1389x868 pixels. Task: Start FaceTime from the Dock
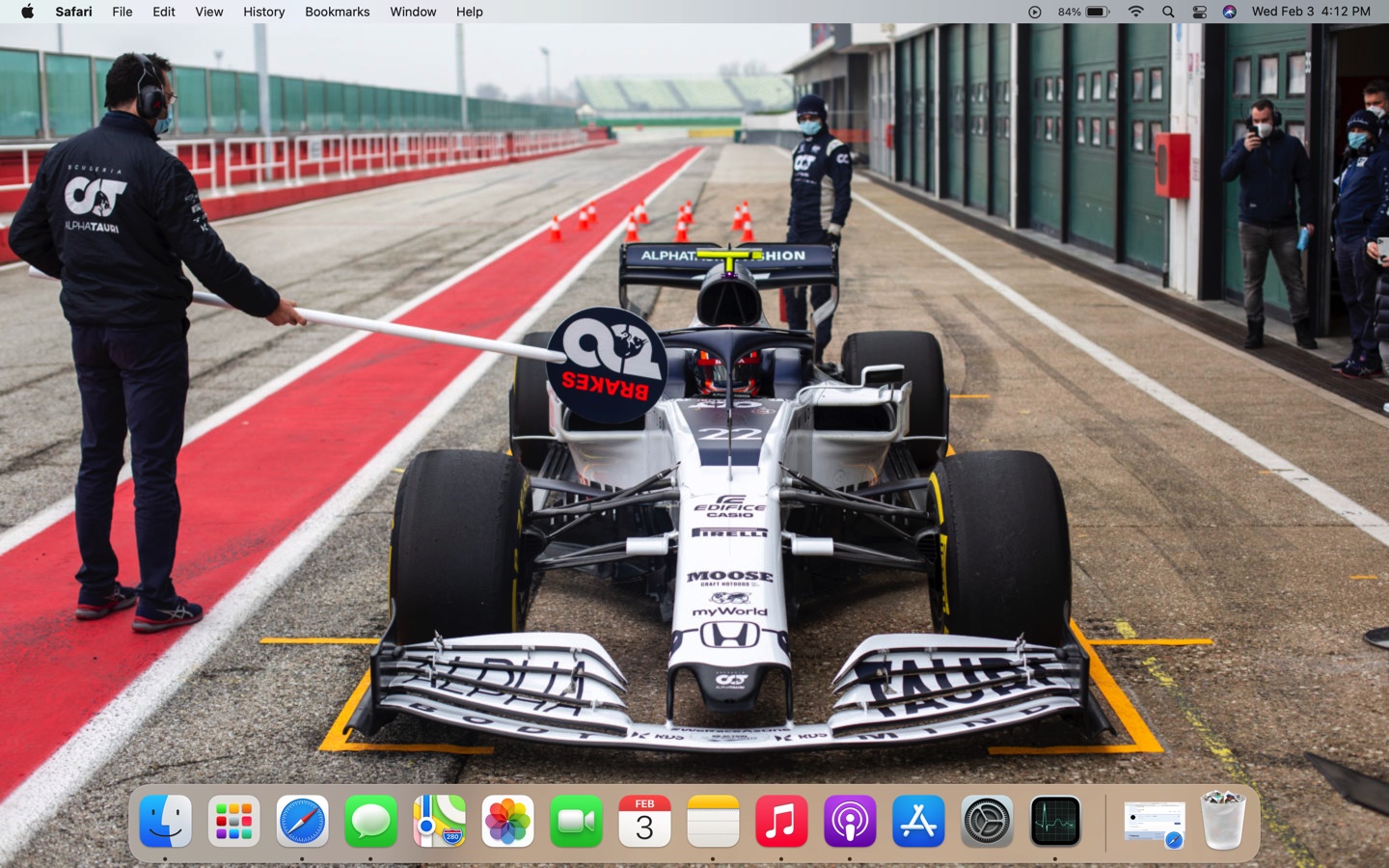click(x=576, y=822)
